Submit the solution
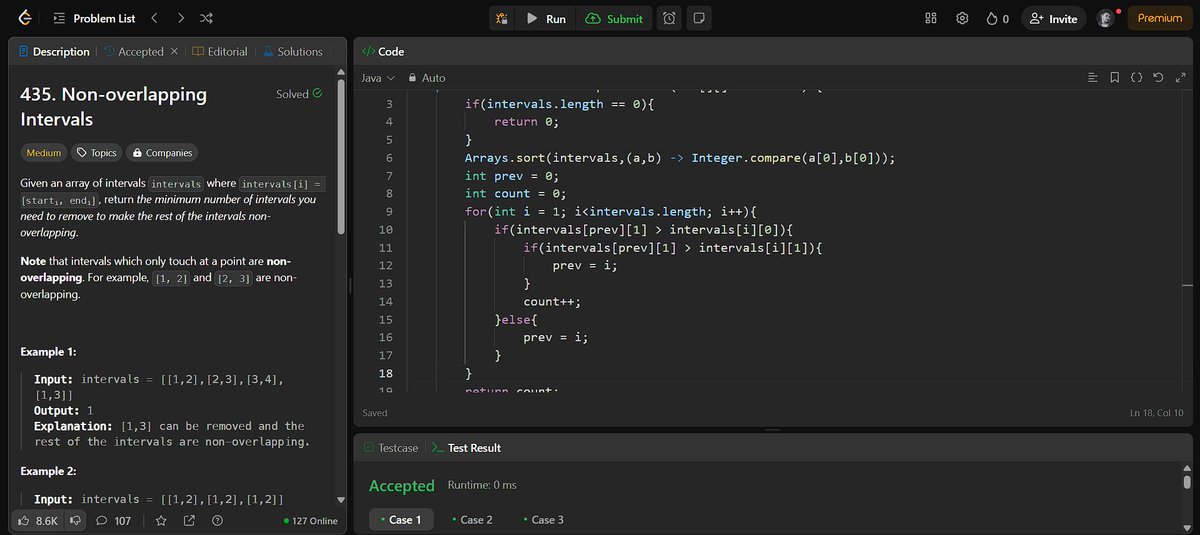This screenshot has width=1200, height=535. coord(615,18)
